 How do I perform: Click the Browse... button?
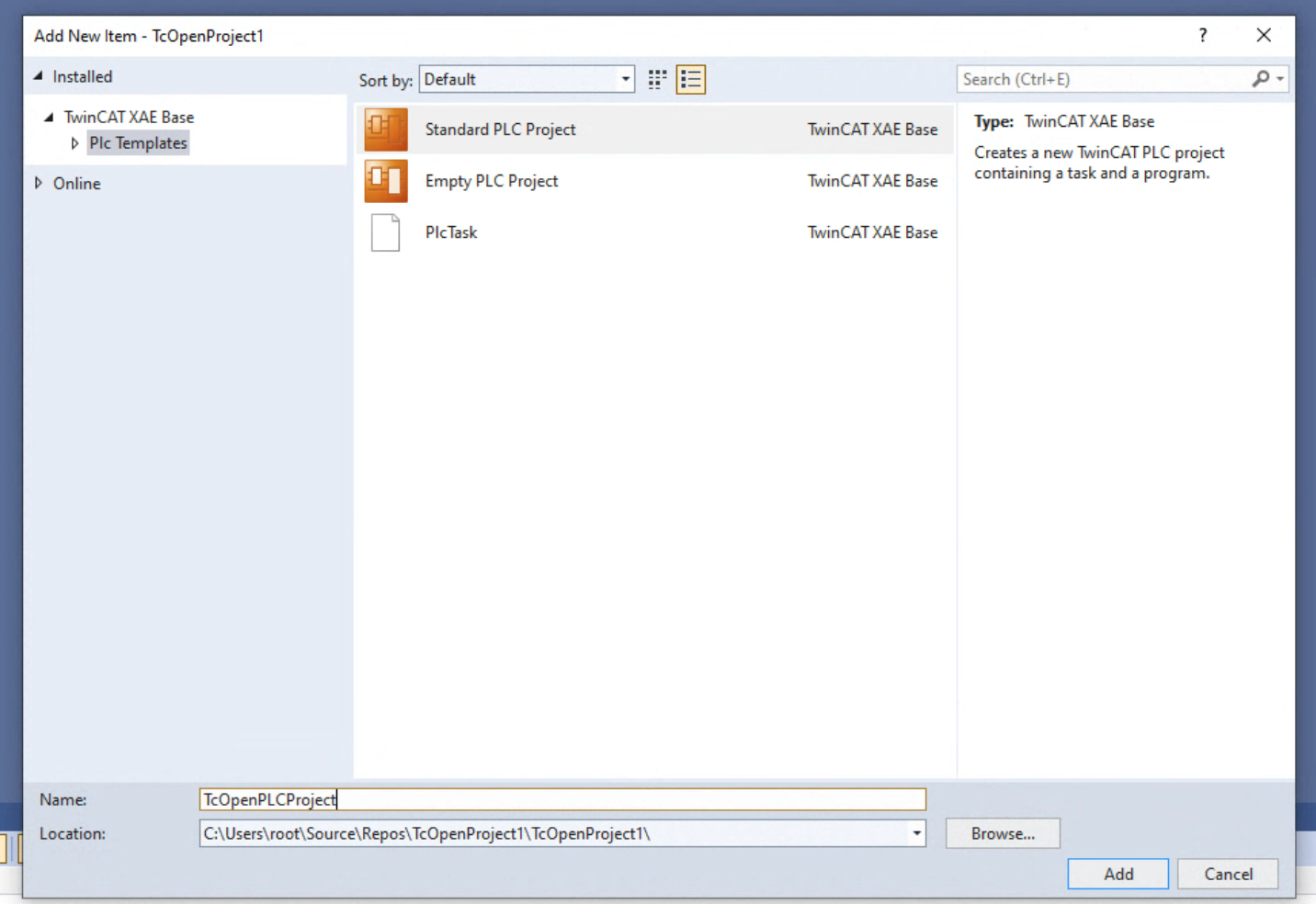1003,833
